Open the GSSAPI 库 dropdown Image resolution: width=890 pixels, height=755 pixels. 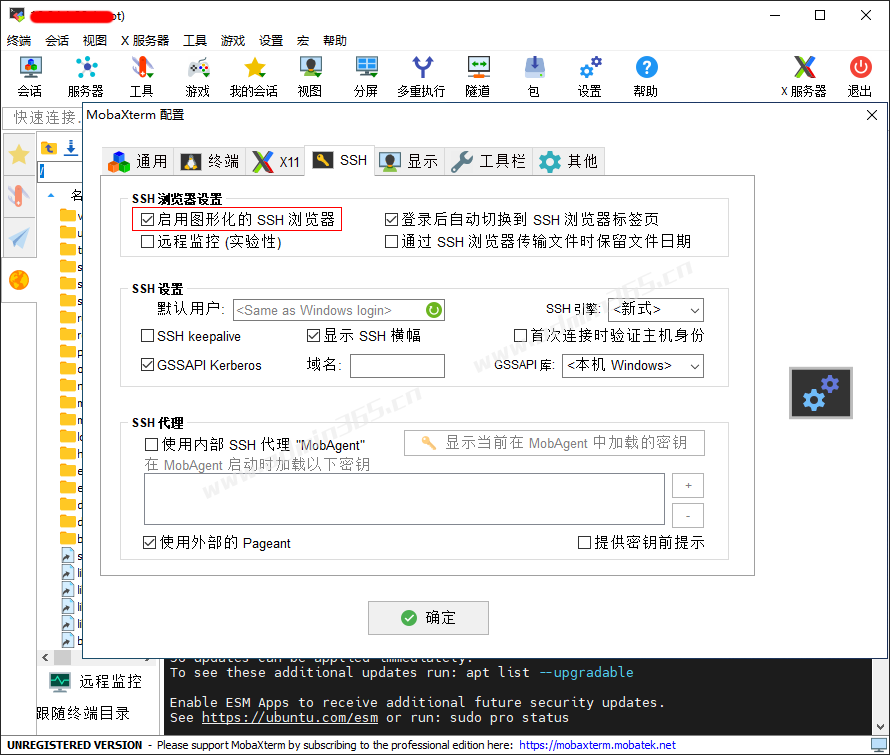tap(633, 366)
